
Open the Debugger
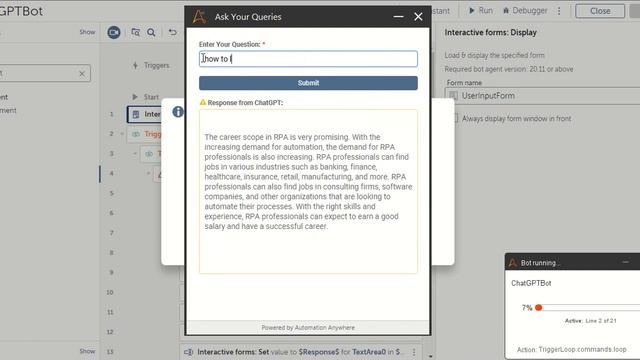tap(525, 11)
